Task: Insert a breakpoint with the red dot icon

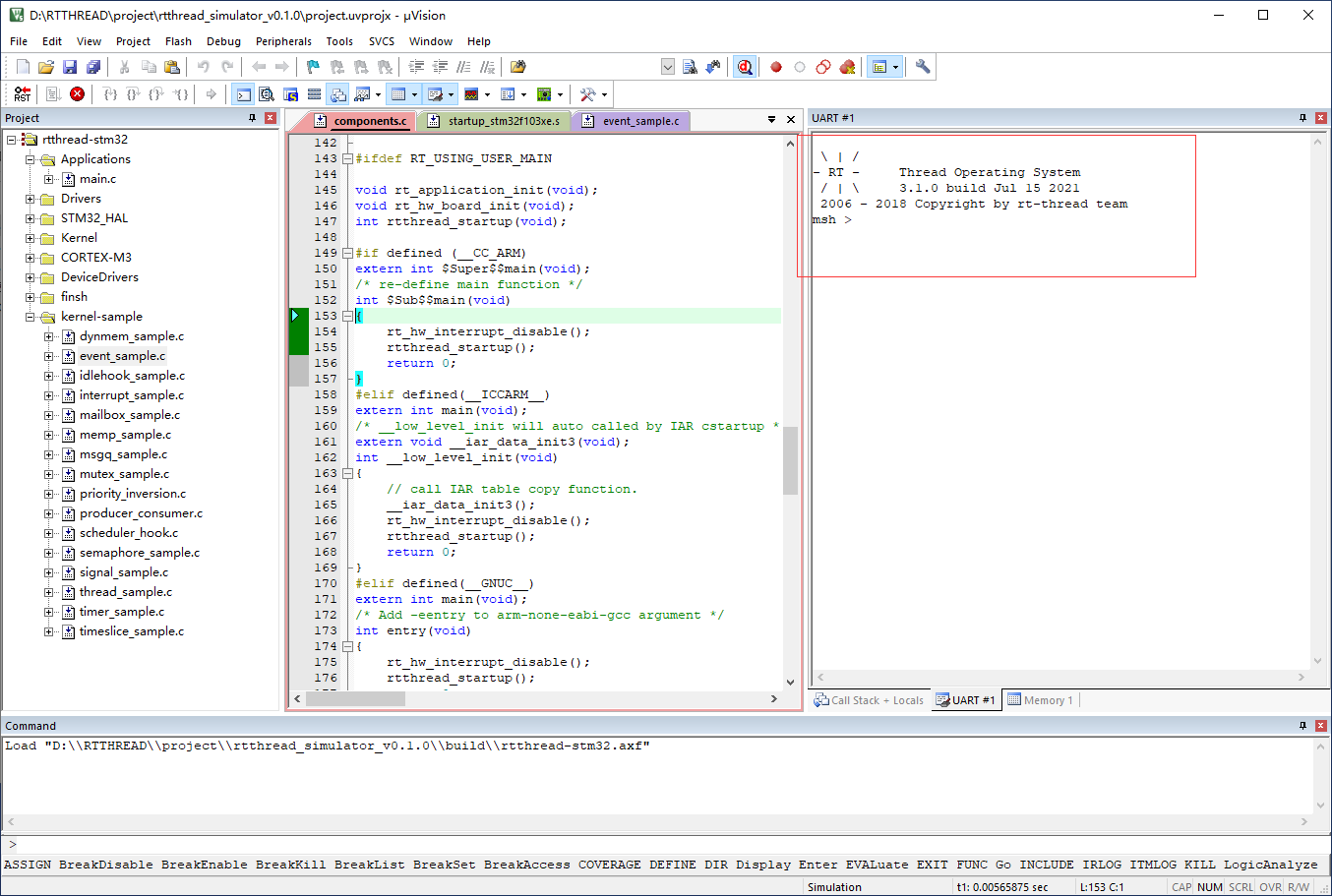Action: [x=776, y=67]
